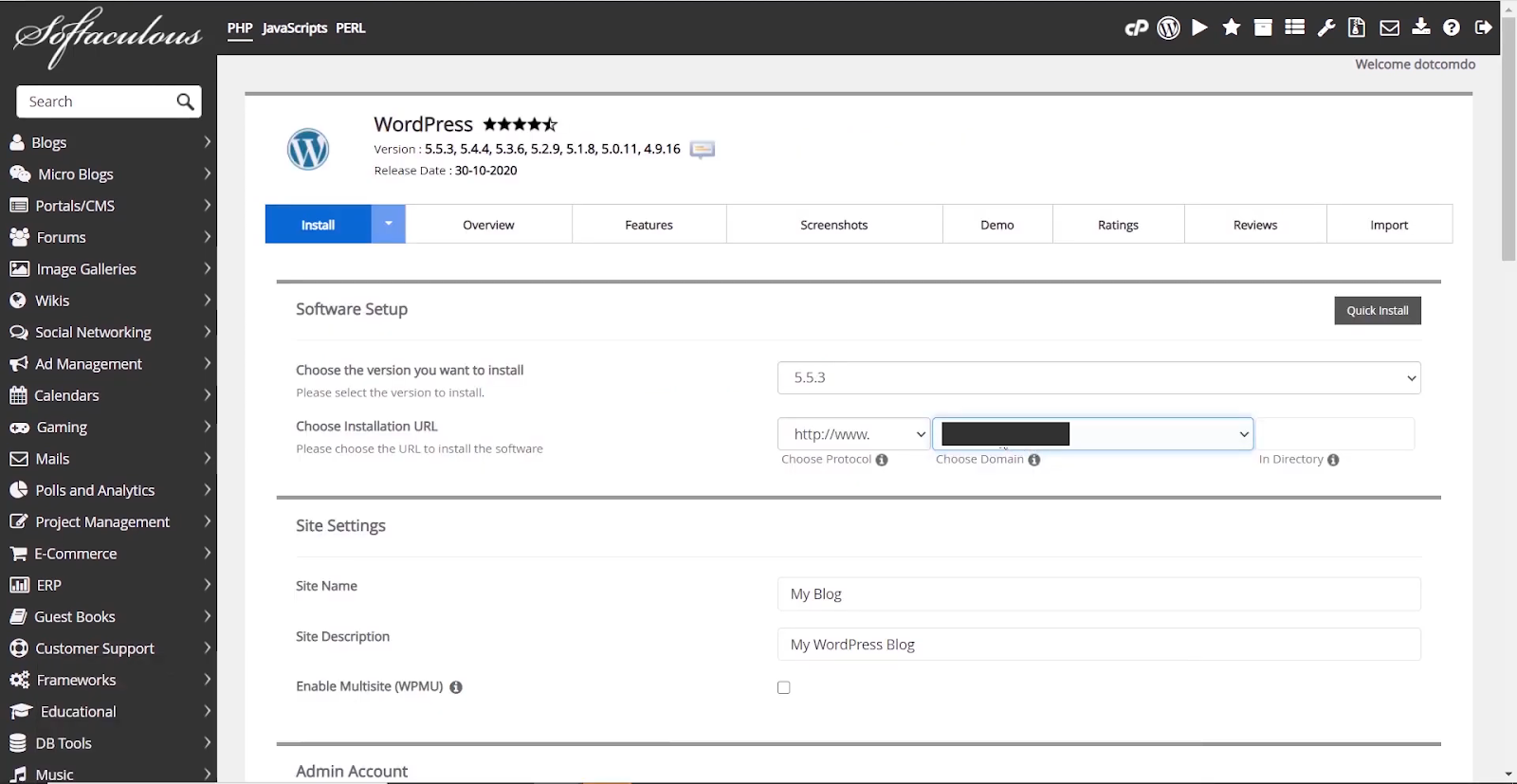Select the PHP scripts tab
1517x784 pixels.
click(240, 27)
